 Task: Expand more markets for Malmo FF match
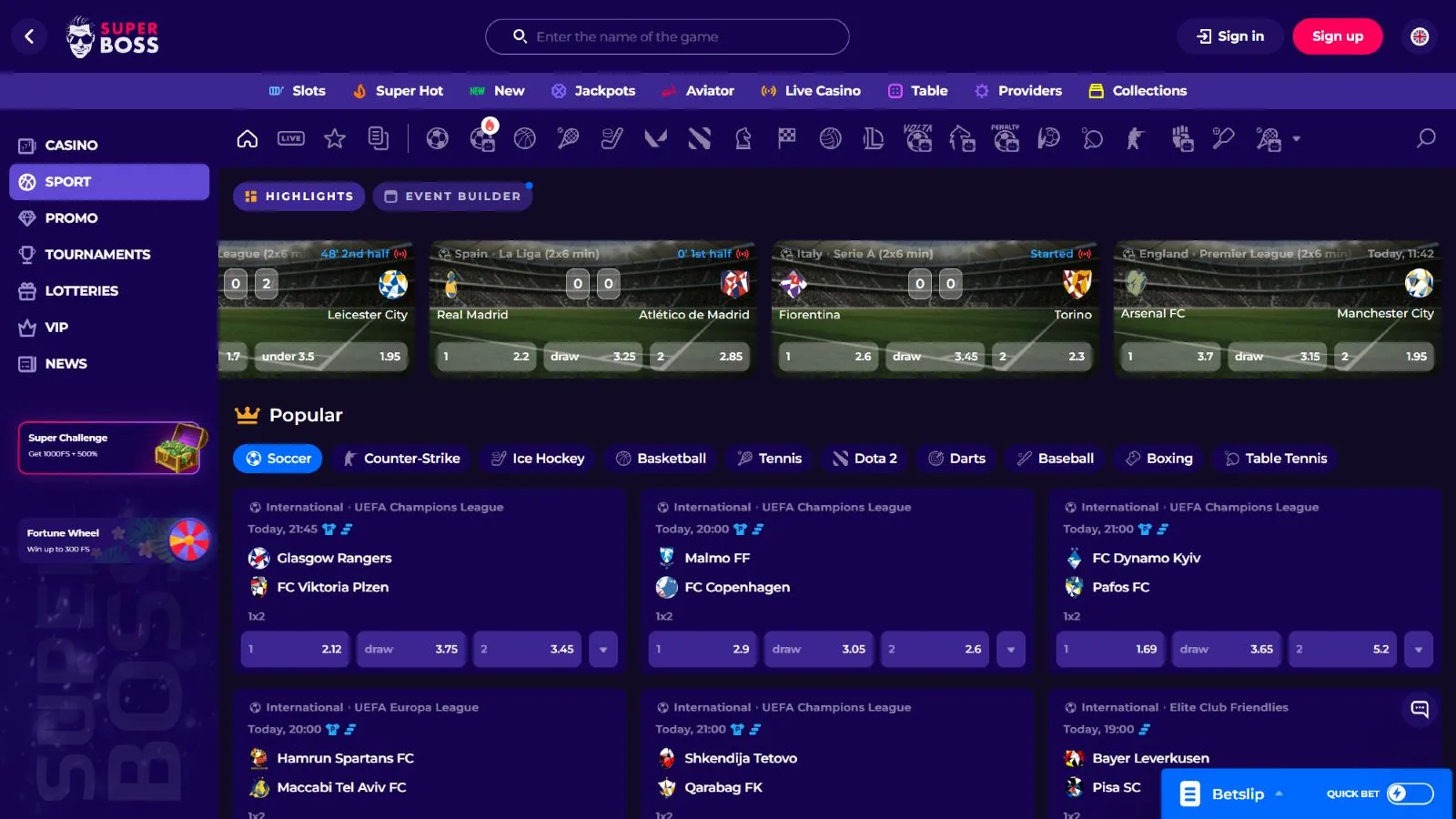pos(1011,650)
